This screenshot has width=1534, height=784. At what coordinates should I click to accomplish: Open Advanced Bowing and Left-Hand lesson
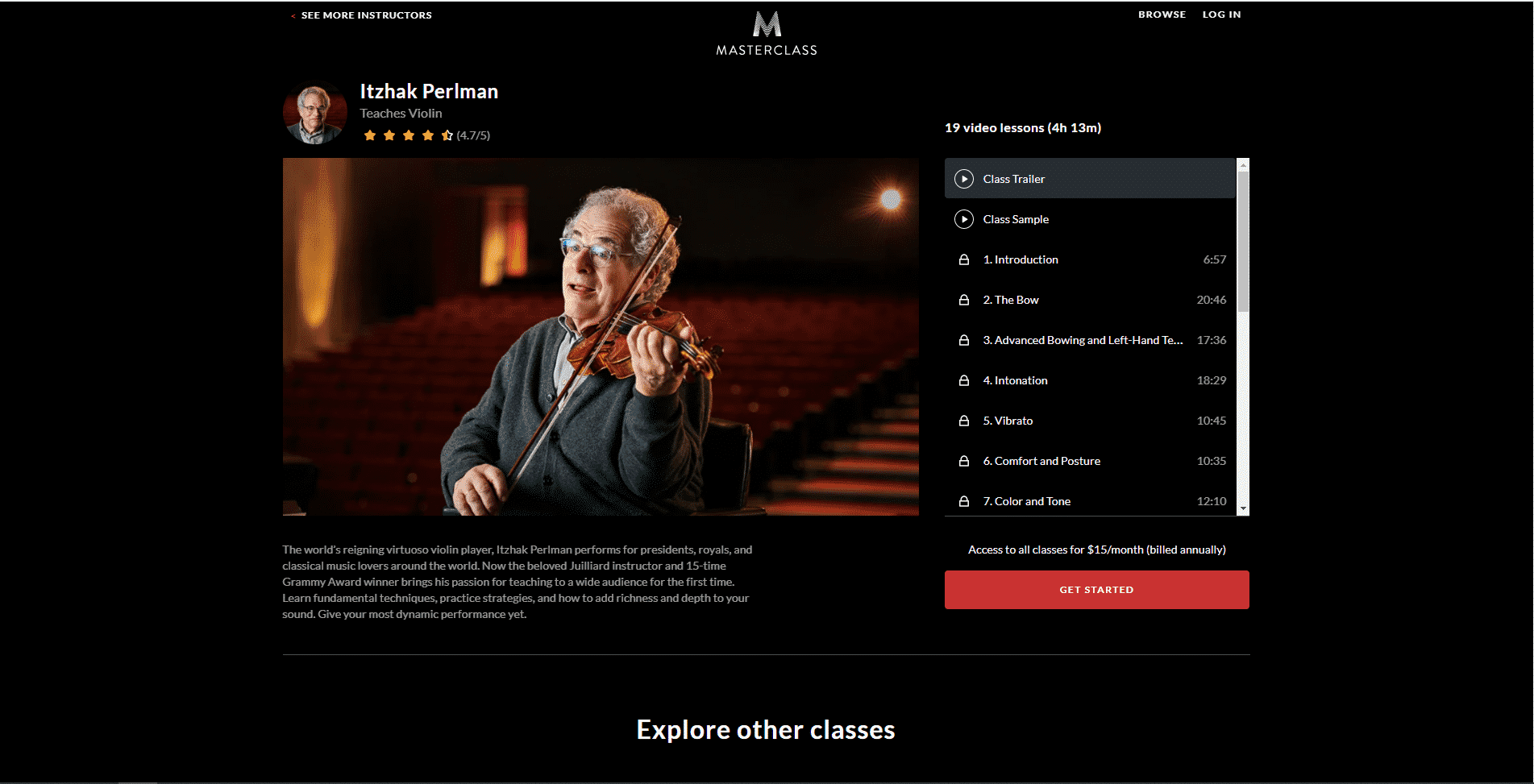point(1090,340)
